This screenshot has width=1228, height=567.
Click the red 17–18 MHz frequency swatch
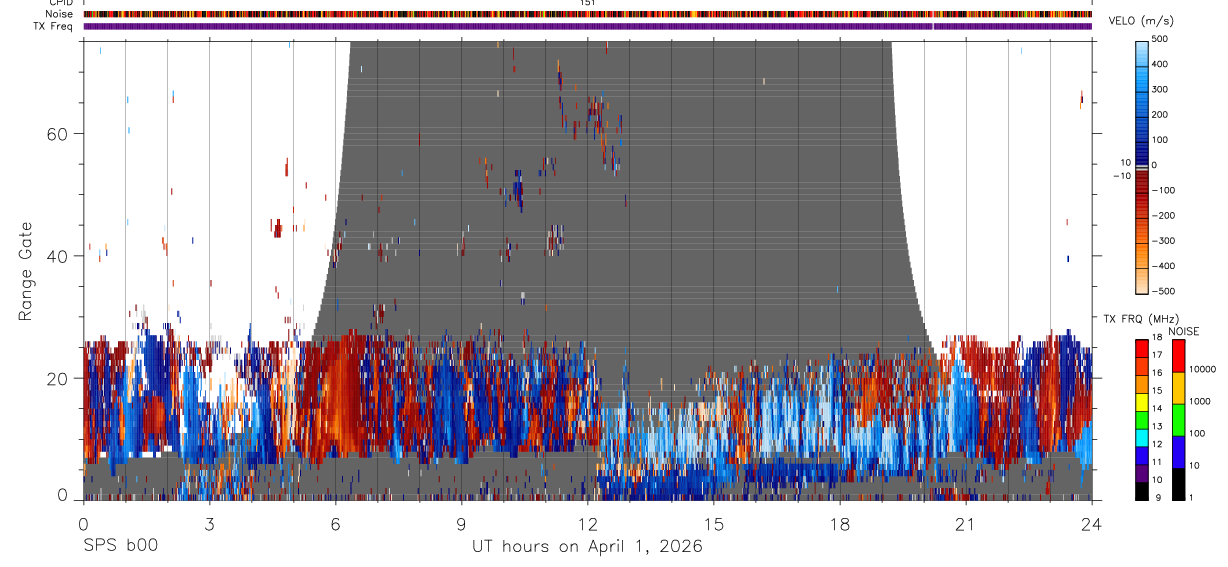pos(1142,346)
